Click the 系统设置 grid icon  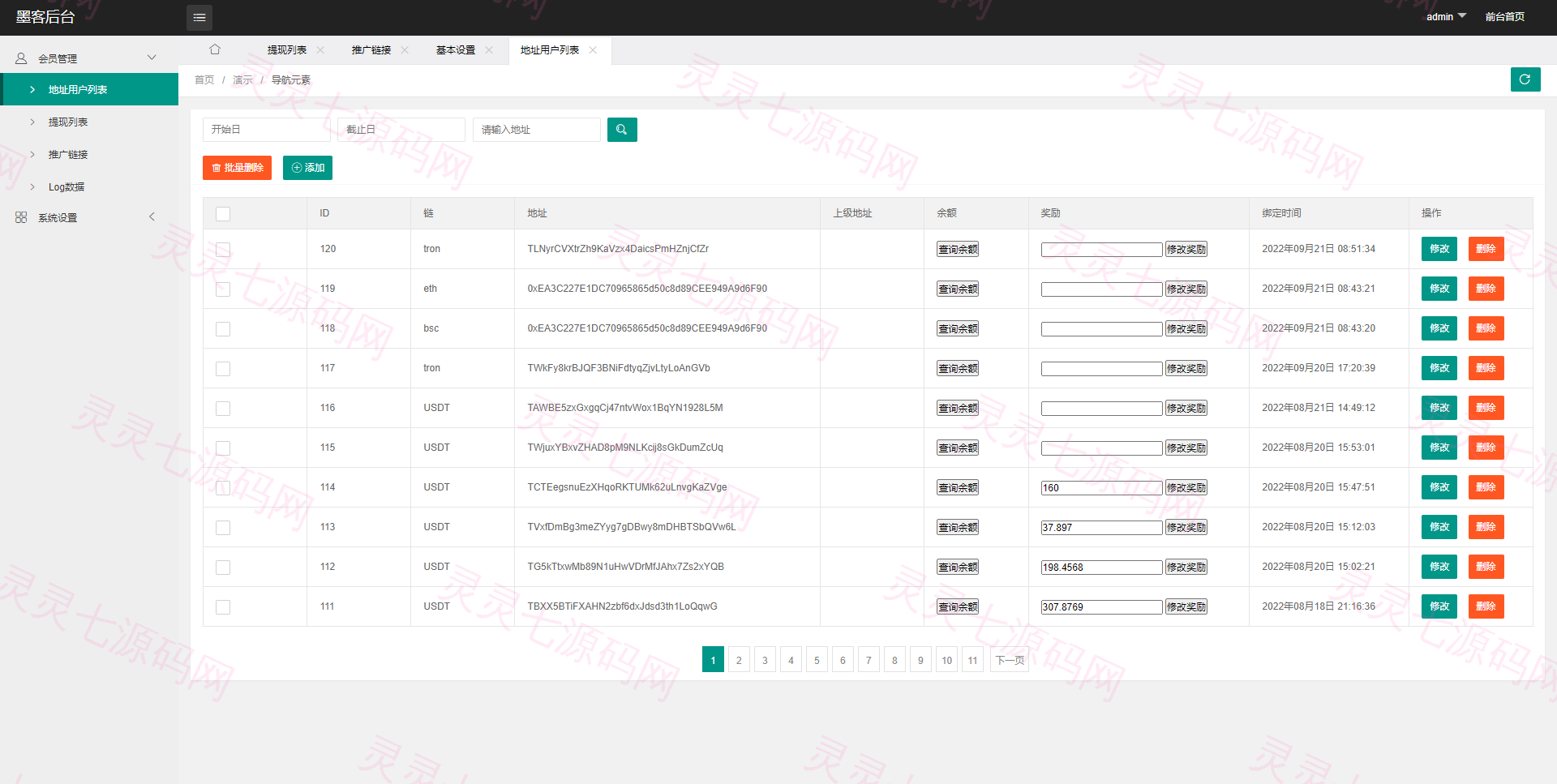coord(21,217)
